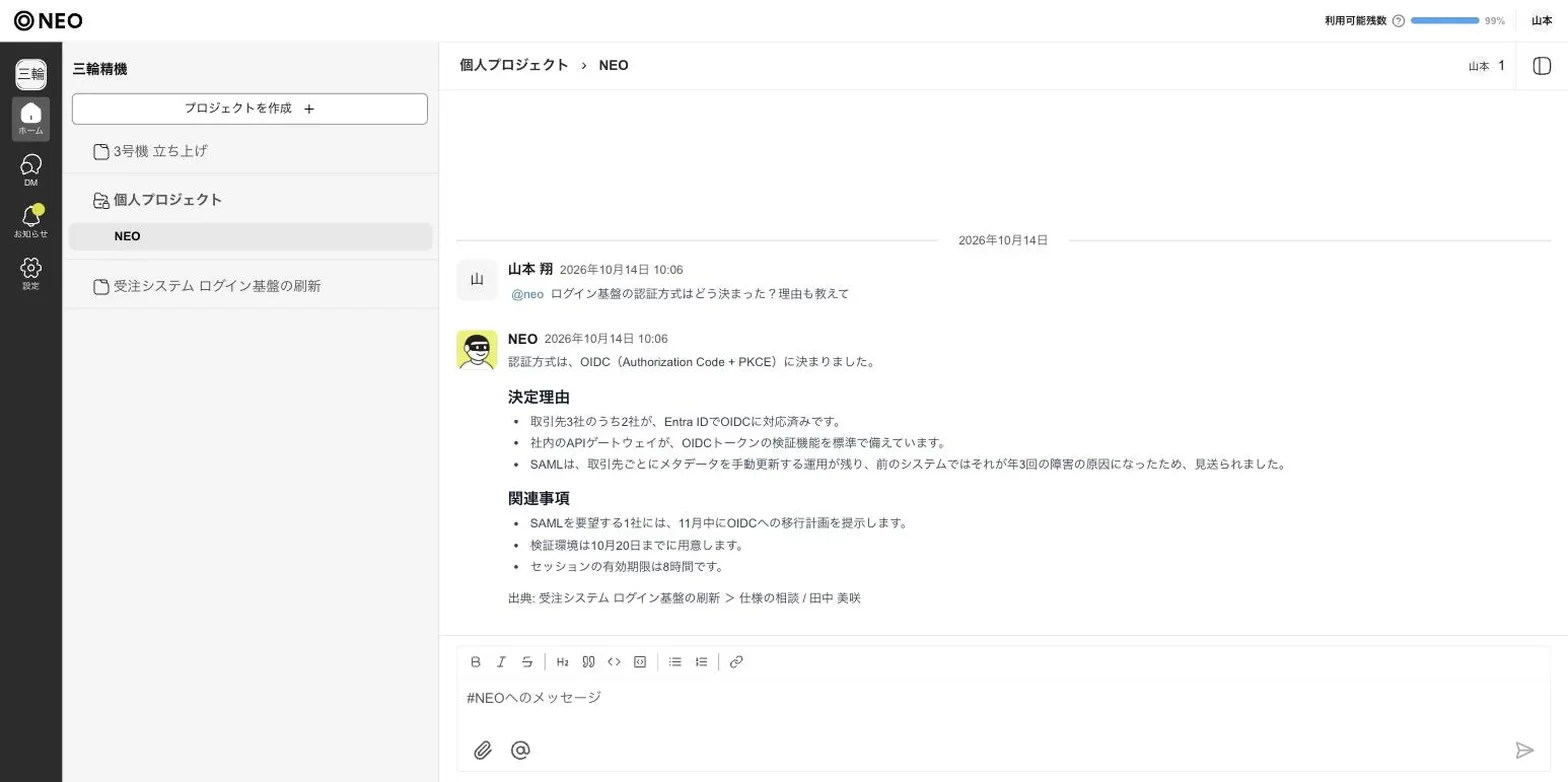
Task: Send the message with arrow icon
Action: coord(1524,750)
